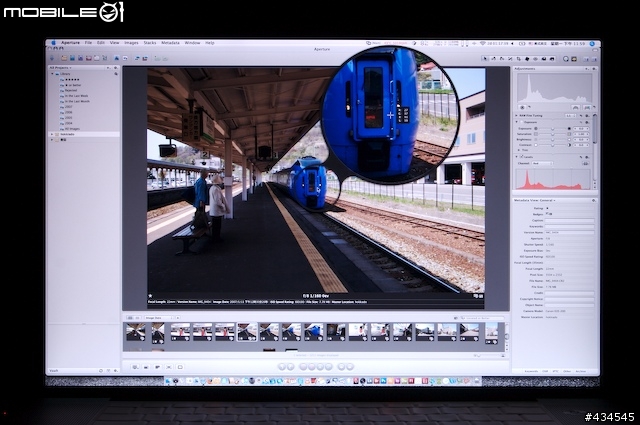Open the File menu
Image resolution: width=640 pixels, height=425 pixels.
pos(88,43)
